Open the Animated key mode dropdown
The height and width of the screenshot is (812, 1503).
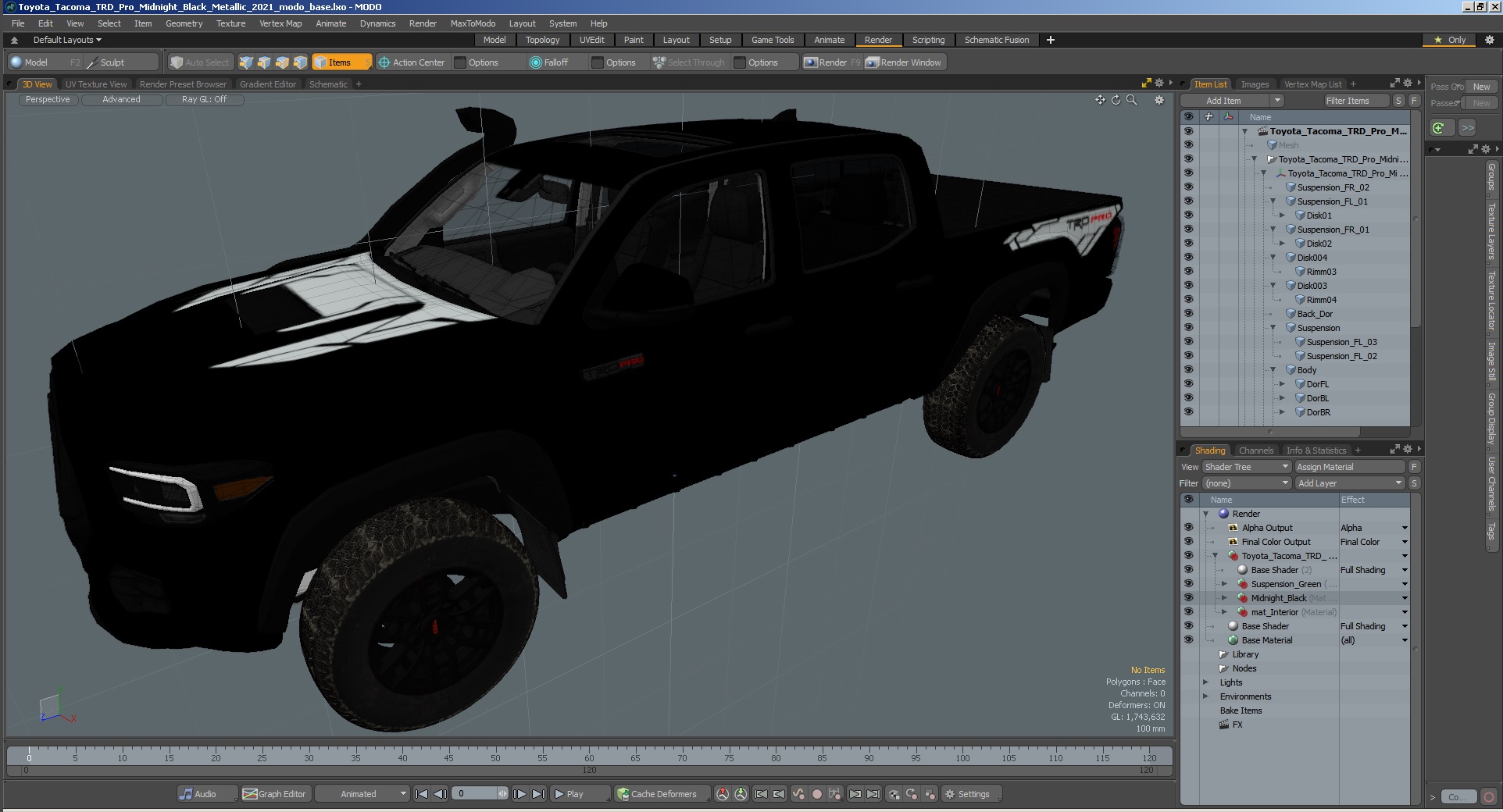pos(362,794)
